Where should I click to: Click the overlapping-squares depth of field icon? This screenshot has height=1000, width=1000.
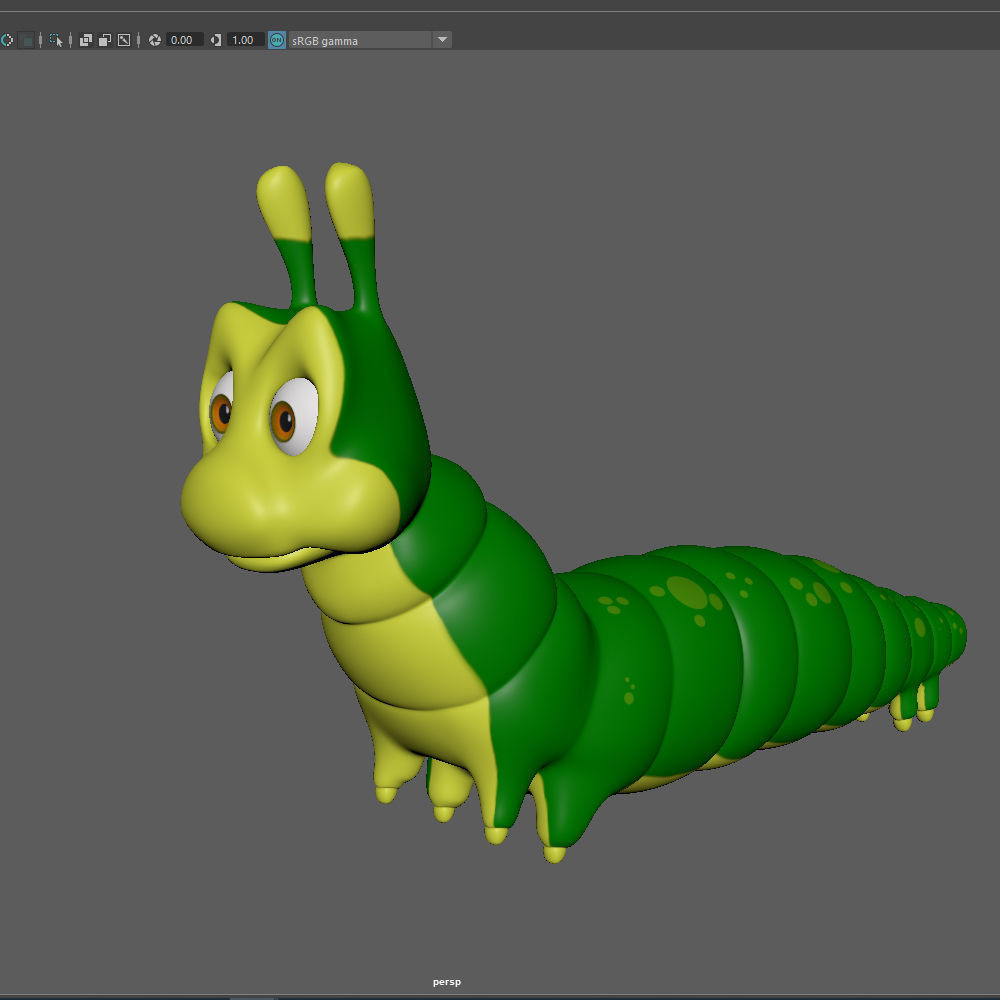click(105, 40)
